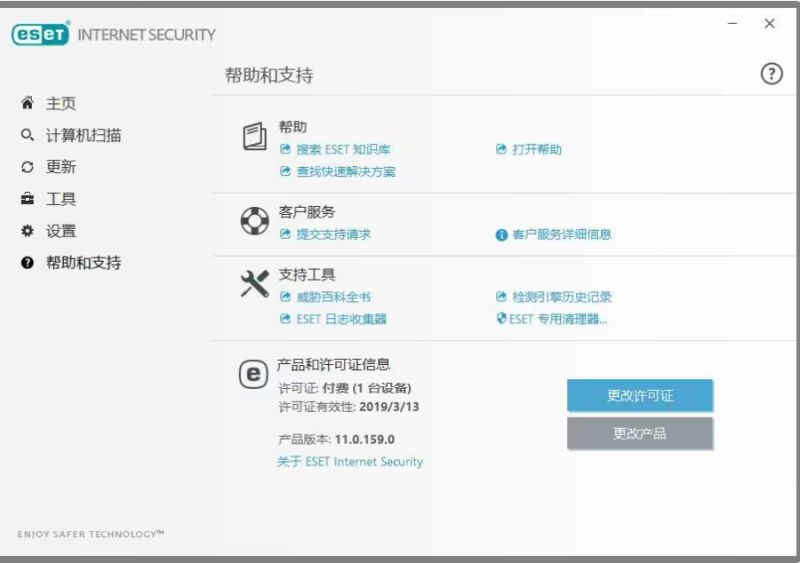
Task: Click the toolbox icon beside 工具
Action: pyautogui.click(x=27, y=199)
